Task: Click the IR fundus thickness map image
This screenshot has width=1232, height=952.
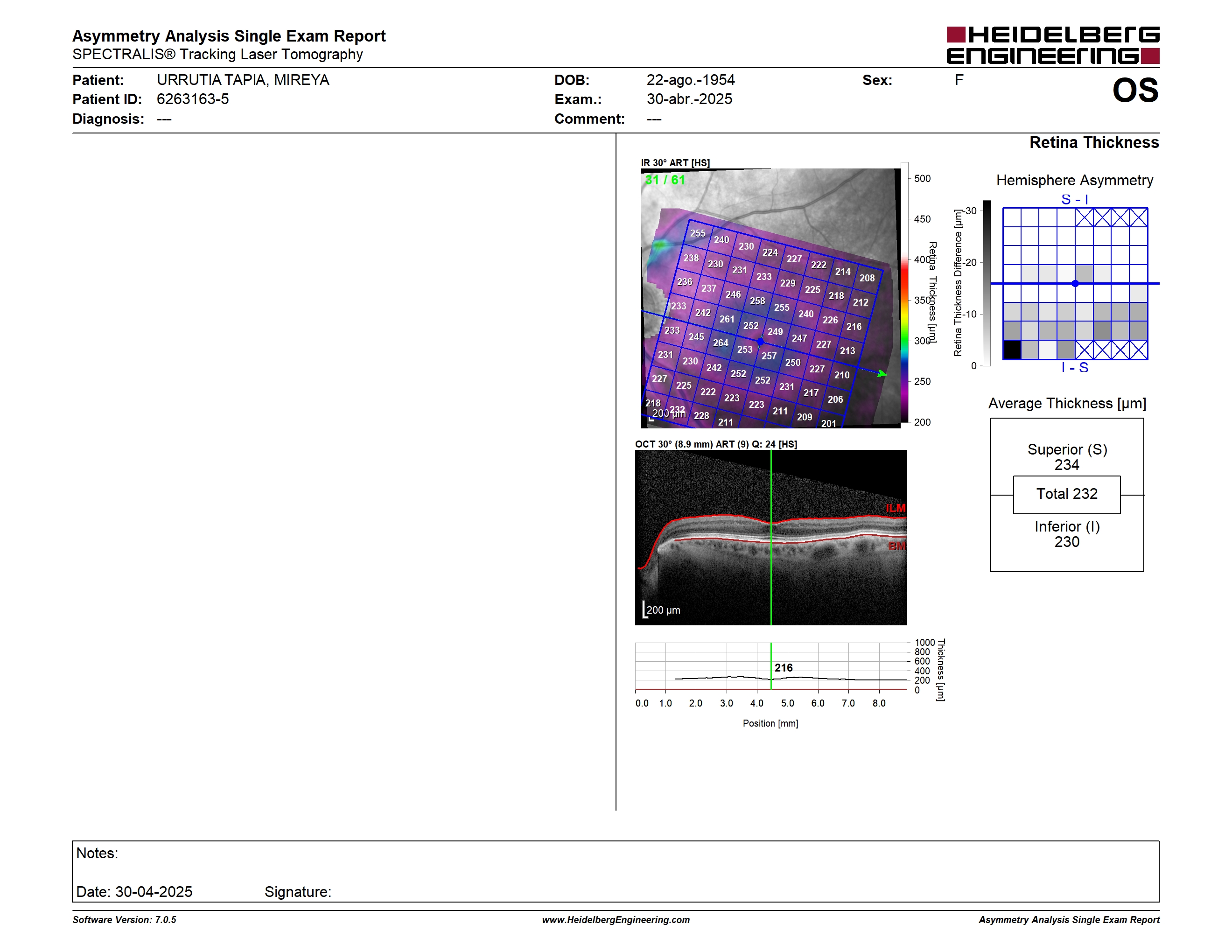Action: 770,298
